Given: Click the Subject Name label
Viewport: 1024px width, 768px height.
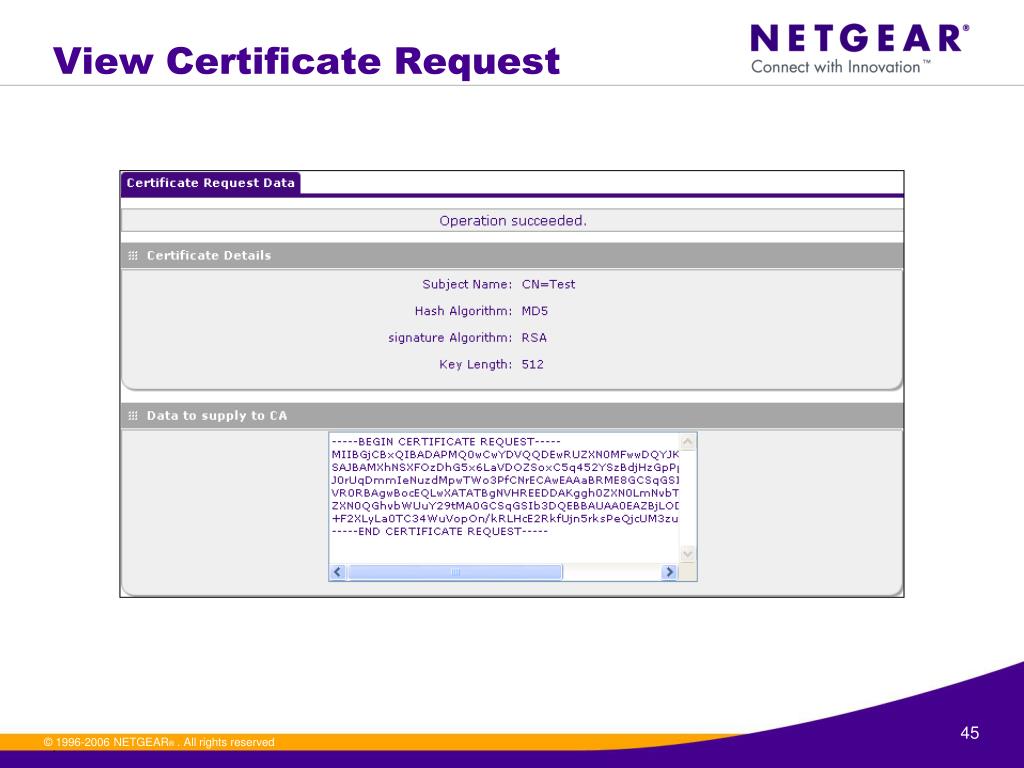Looking at the screenshot, I should [467, 285].
